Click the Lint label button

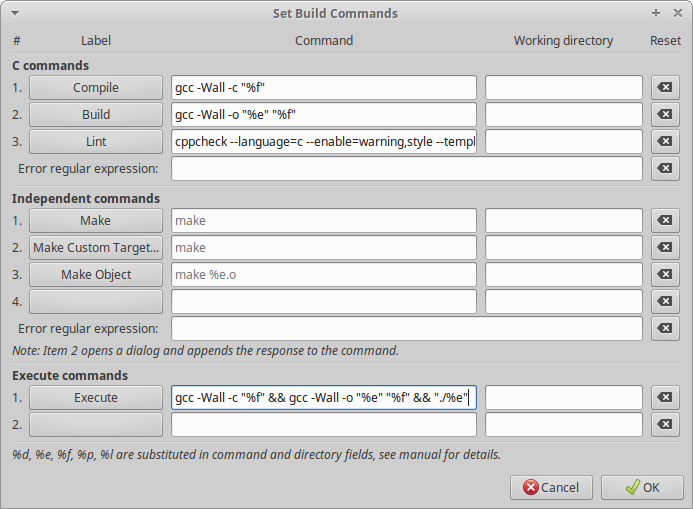[x=96, y=142]
